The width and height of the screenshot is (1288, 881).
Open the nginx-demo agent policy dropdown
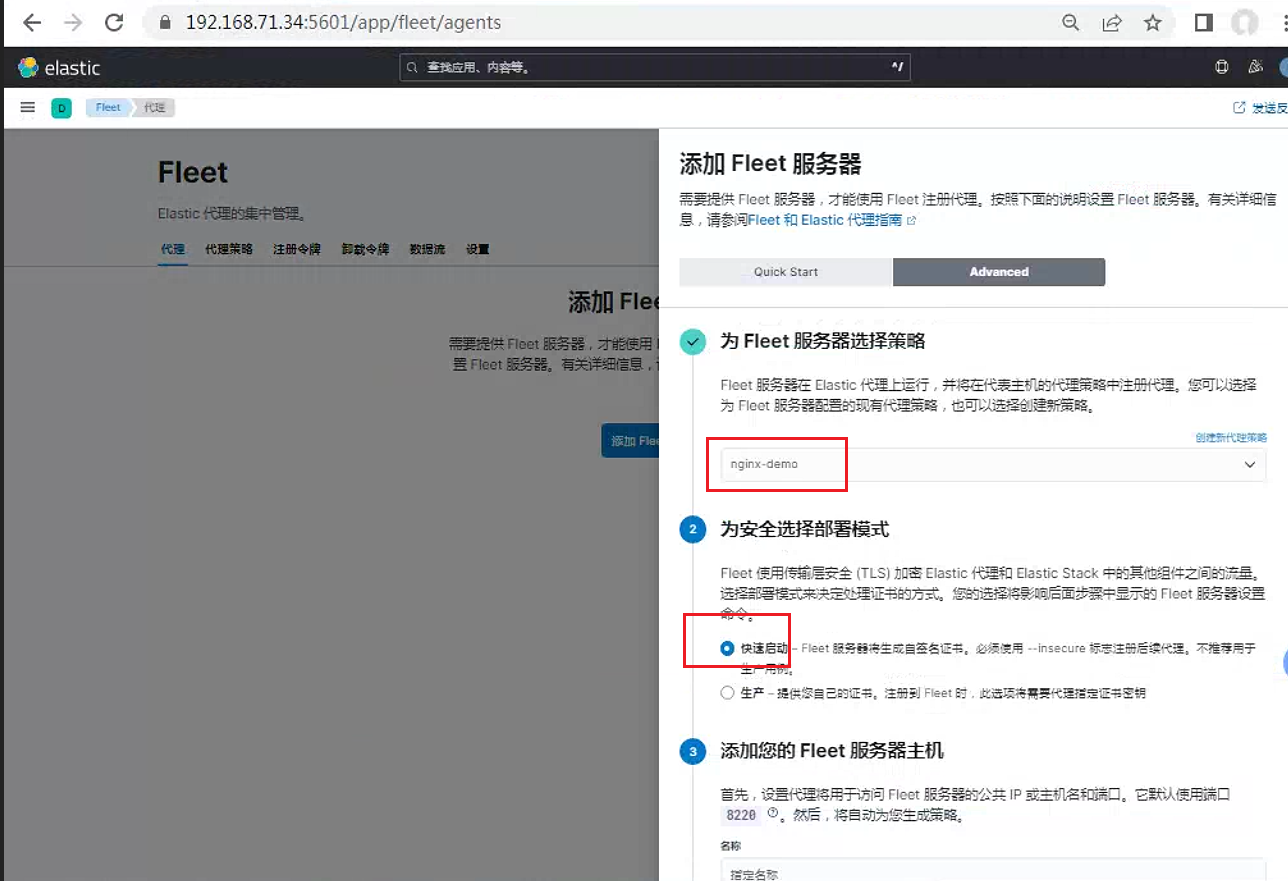coord(993,464)
